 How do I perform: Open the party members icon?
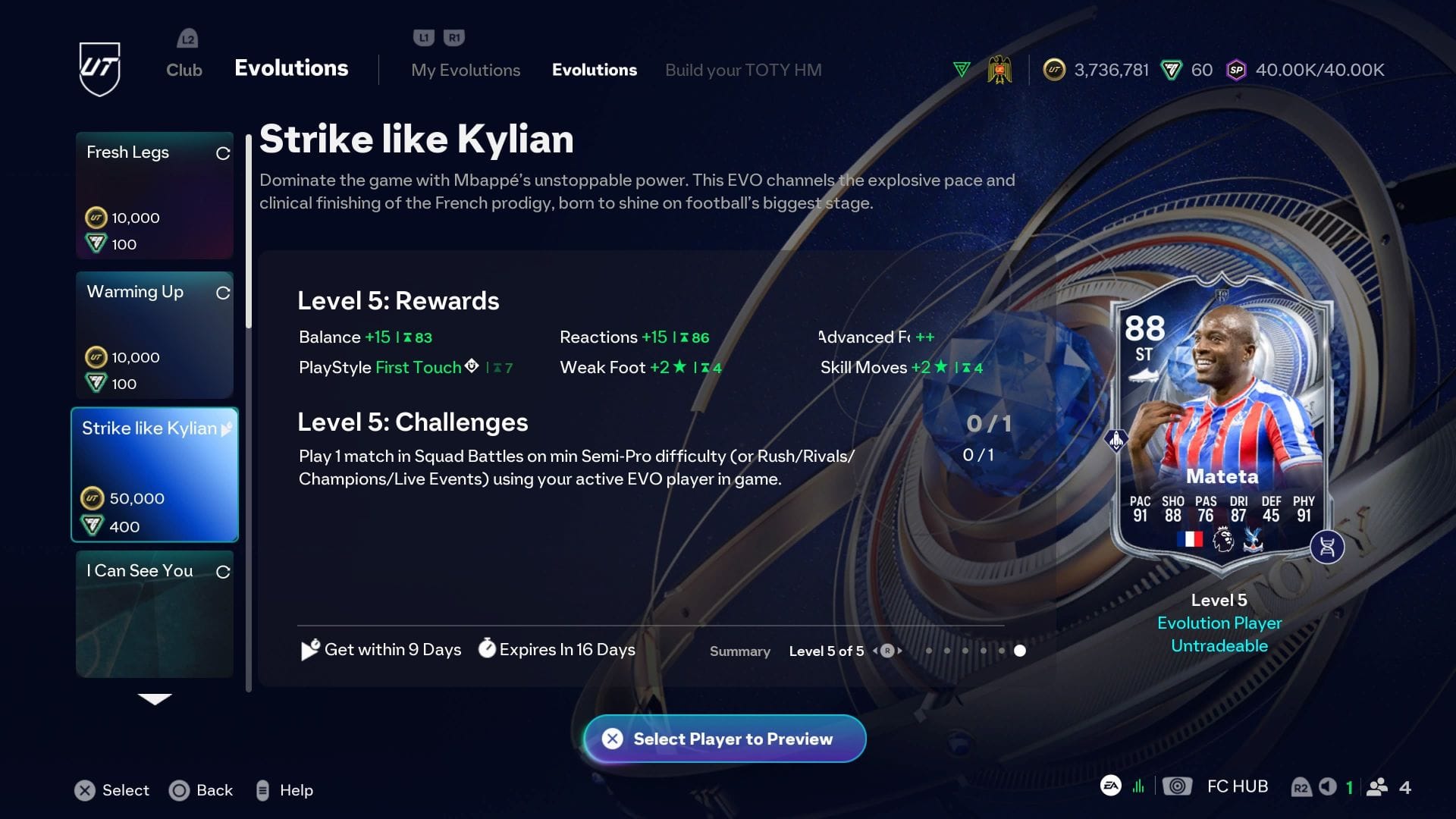coord(1377,787)
